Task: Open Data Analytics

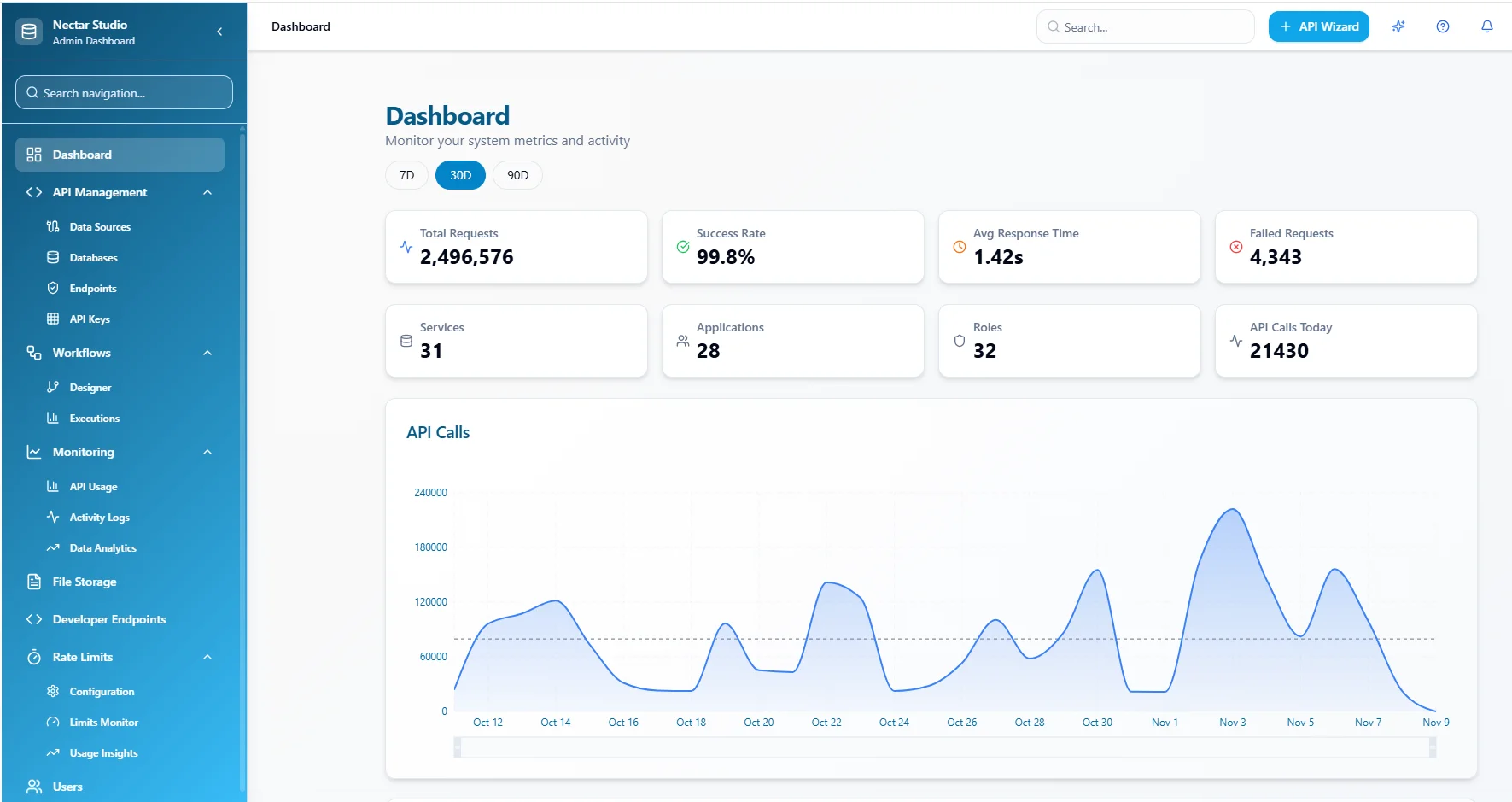Action: 101,547
